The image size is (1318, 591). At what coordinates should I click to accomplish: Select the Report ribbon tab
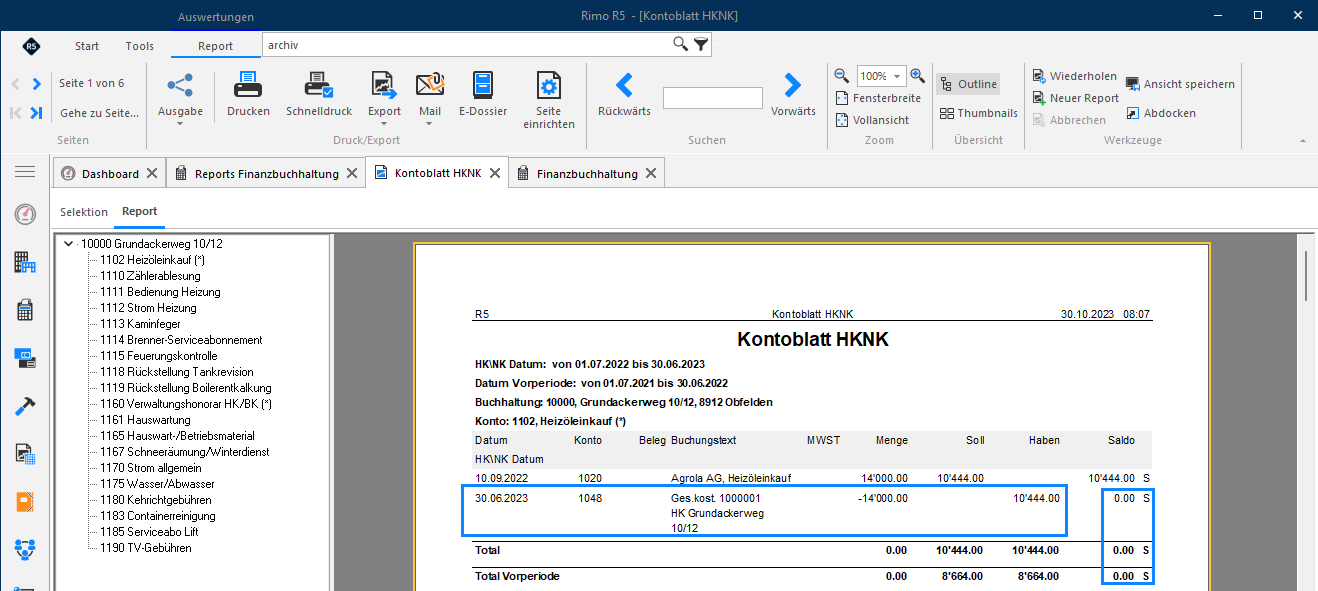pos(215,46)
